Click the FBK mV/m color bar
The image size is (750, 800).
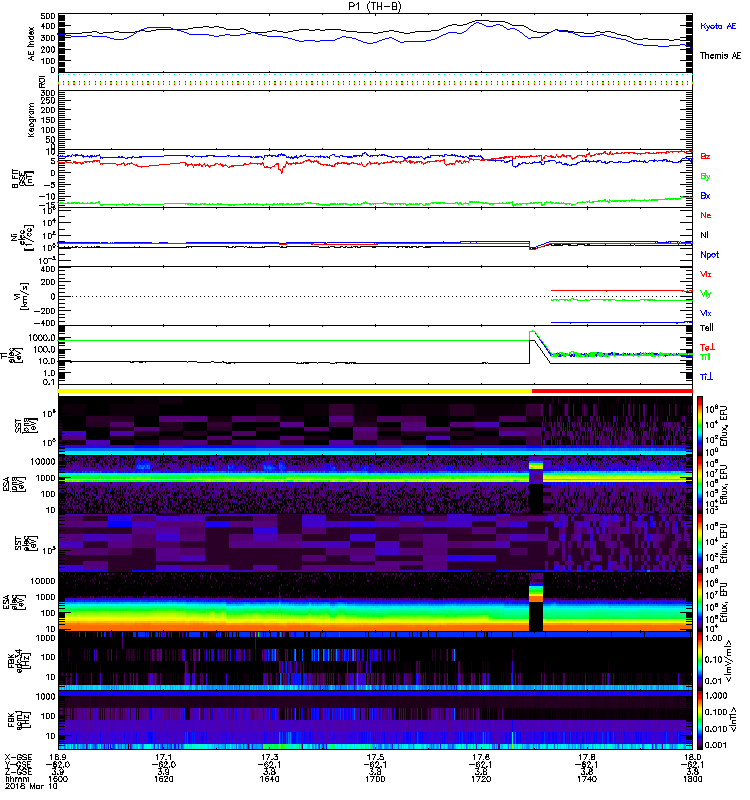click(x=700, y=661)
